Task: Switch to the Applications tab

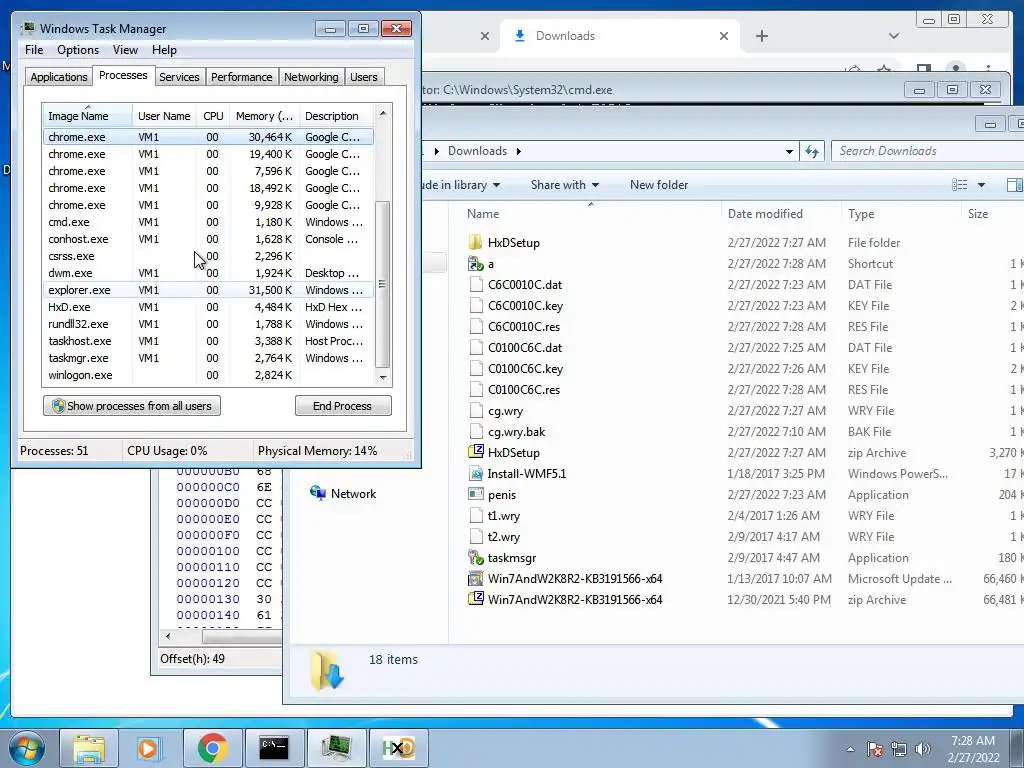Action: click(58, 77)
